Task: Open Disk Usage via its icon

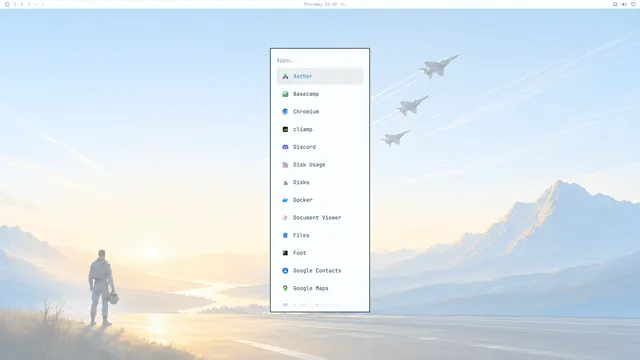Action: click(x=285, y=164)
